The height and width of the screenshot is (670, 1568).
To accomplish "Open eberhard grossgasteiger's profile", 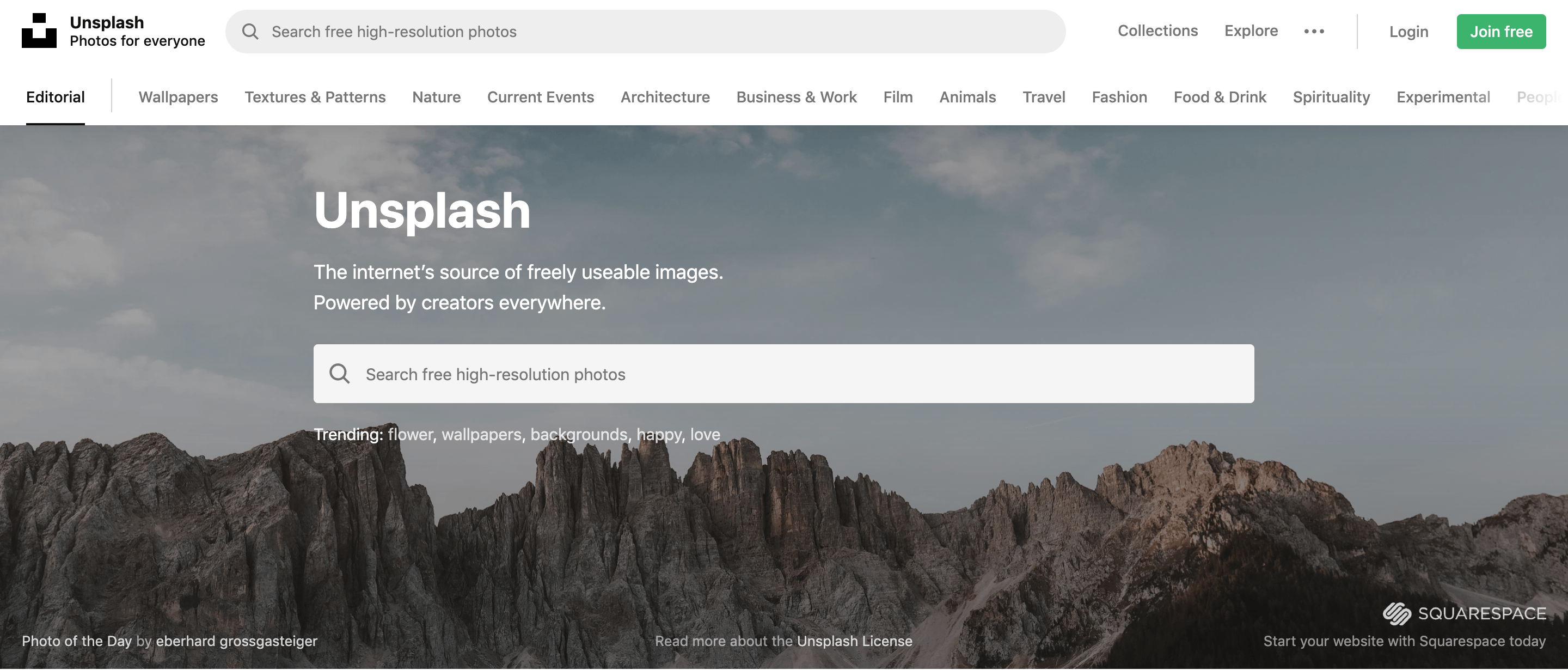I will pos(237,641).
